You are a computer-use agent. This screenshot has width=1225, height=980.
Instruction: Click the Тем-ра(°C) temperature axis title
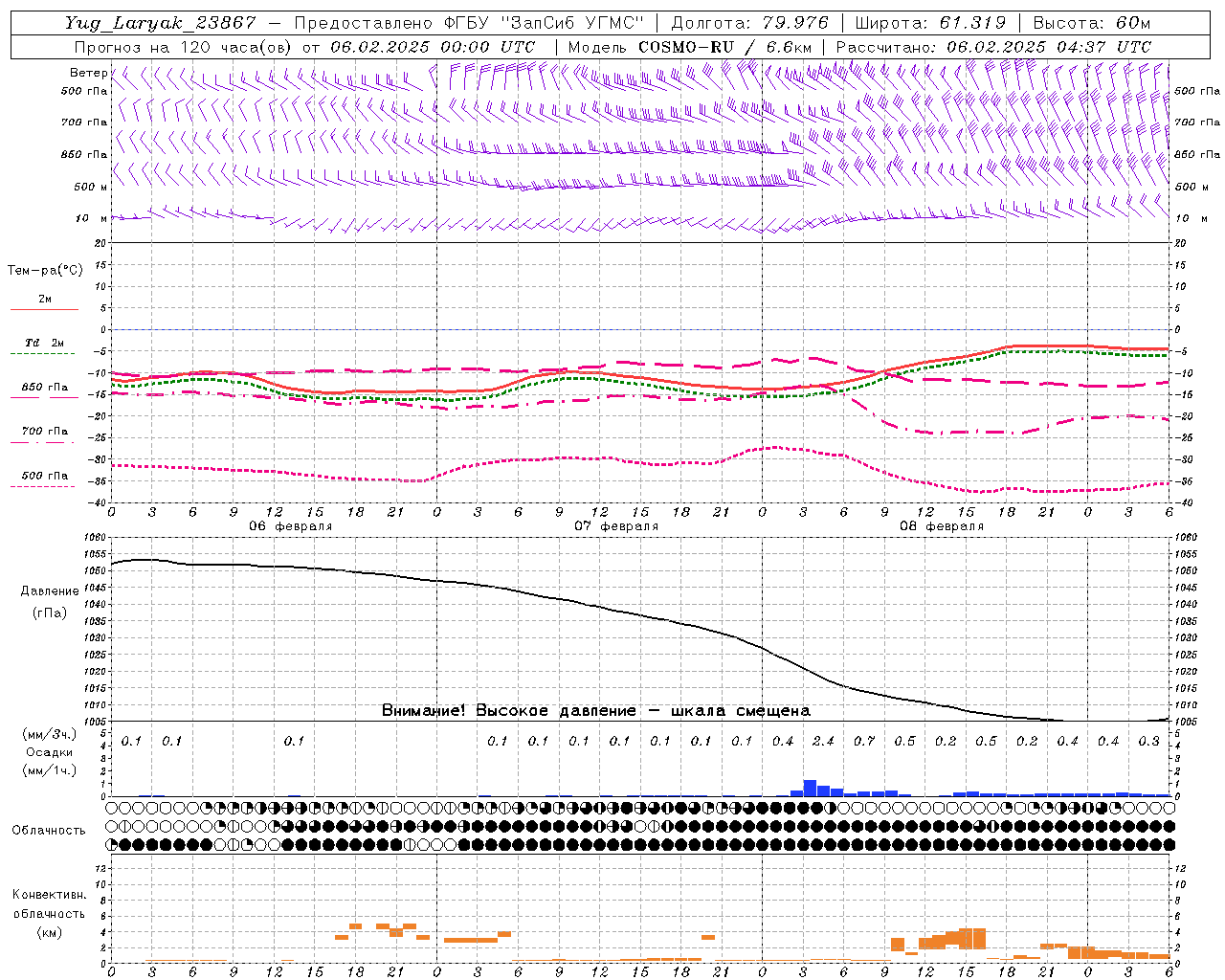point(45,271)
